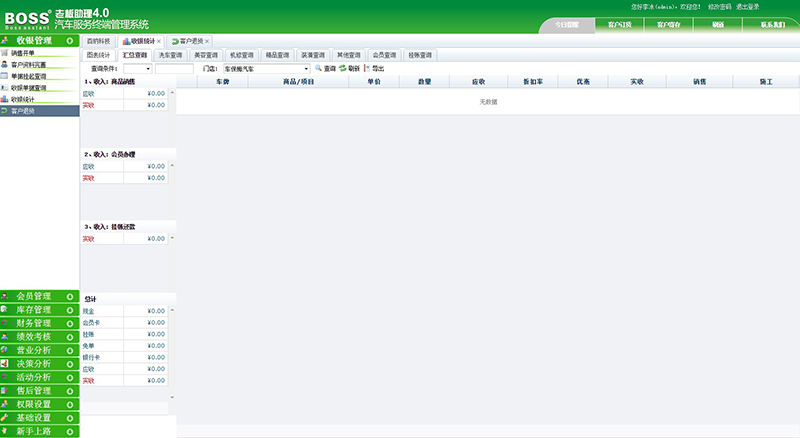Click the 会员卡 row in 总计
This screenshot has height=438, width=800.
[x=124, y=323]
